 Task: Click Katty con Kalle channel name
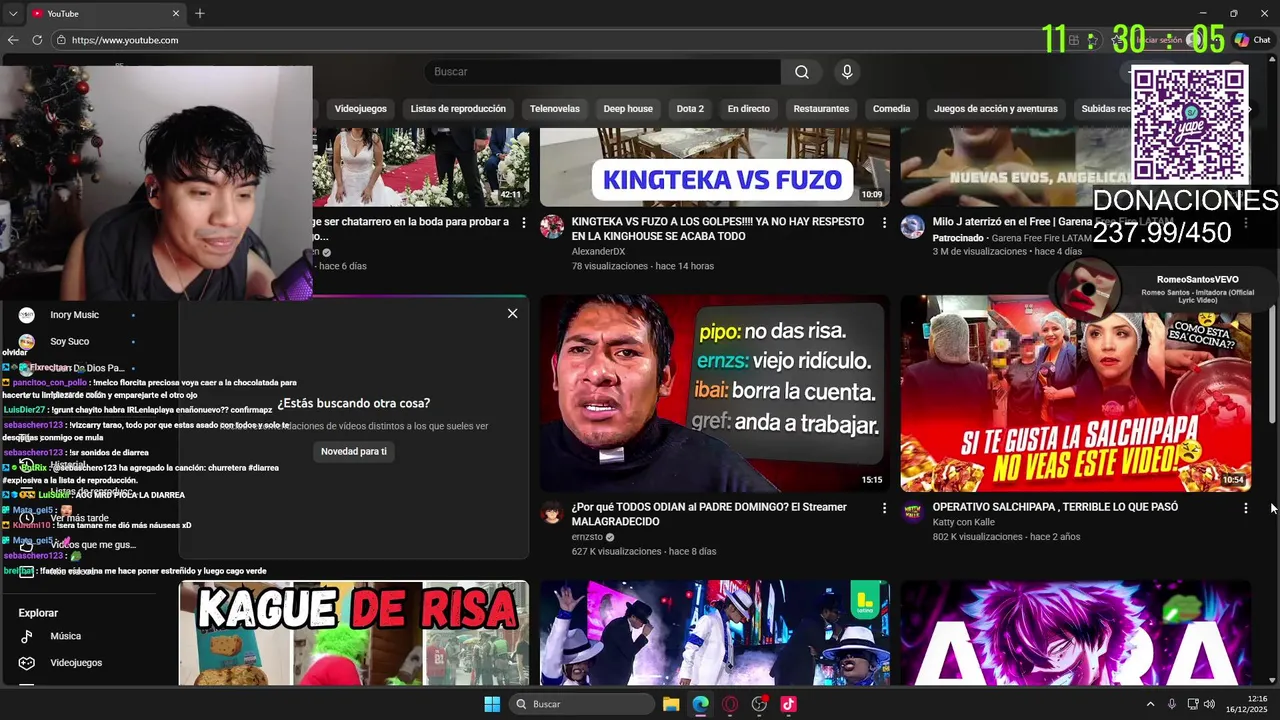coord(964,522)
